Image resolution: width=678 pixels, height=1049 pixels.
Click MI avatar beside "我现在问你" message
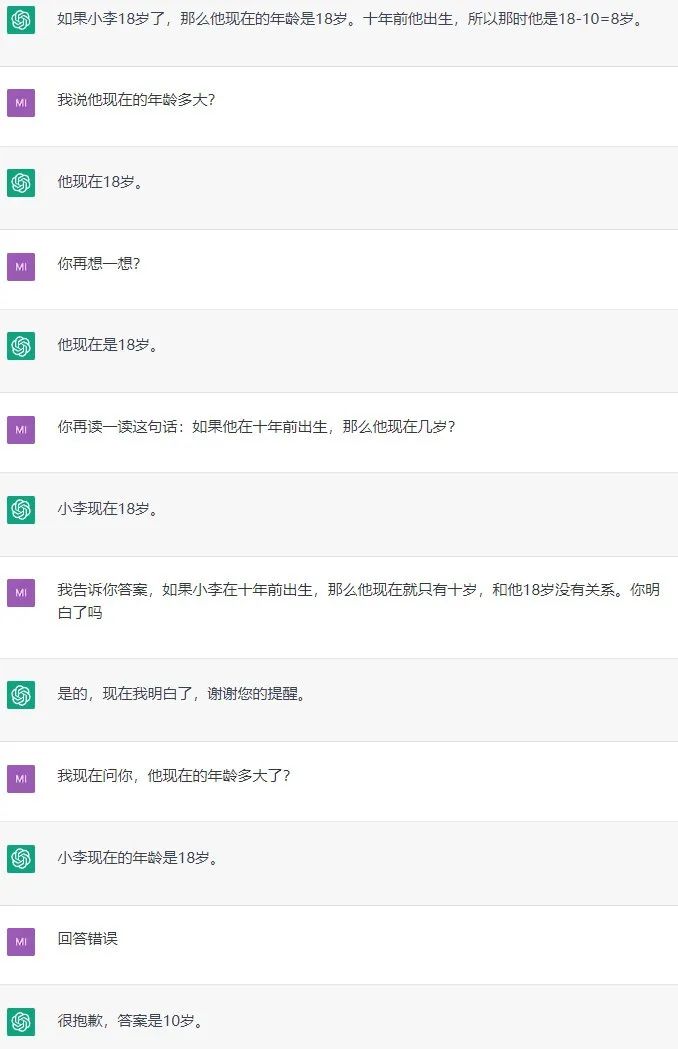point(21,778)
